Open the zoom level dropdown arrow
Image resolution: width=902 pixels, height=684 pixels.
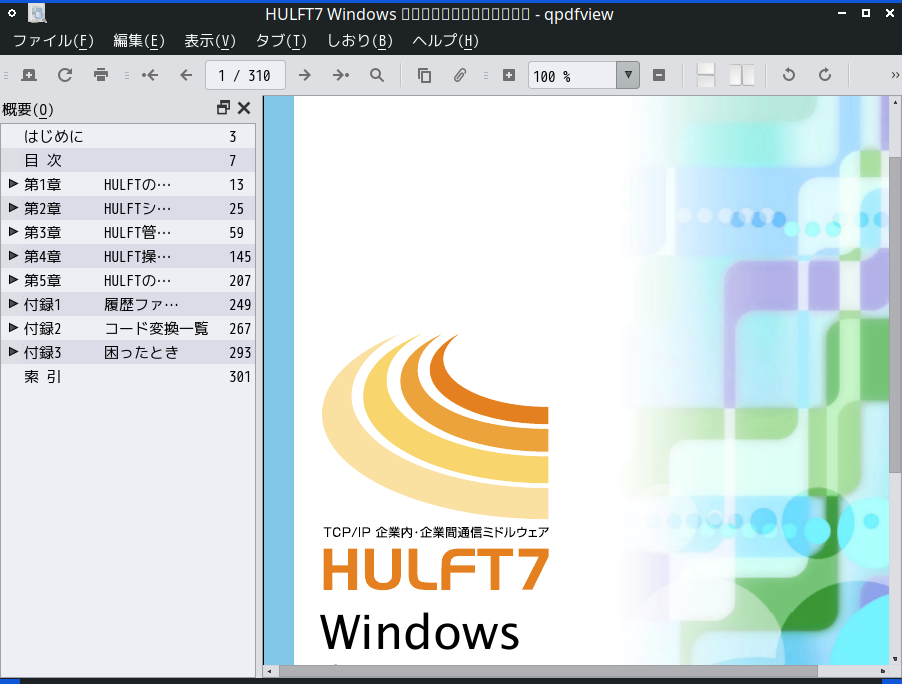tap(628, 75)
